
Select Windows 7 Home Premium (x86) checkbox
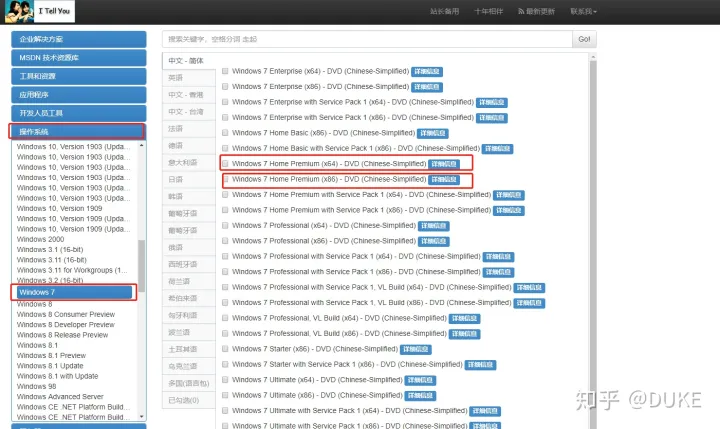click(x=225, y=179)
